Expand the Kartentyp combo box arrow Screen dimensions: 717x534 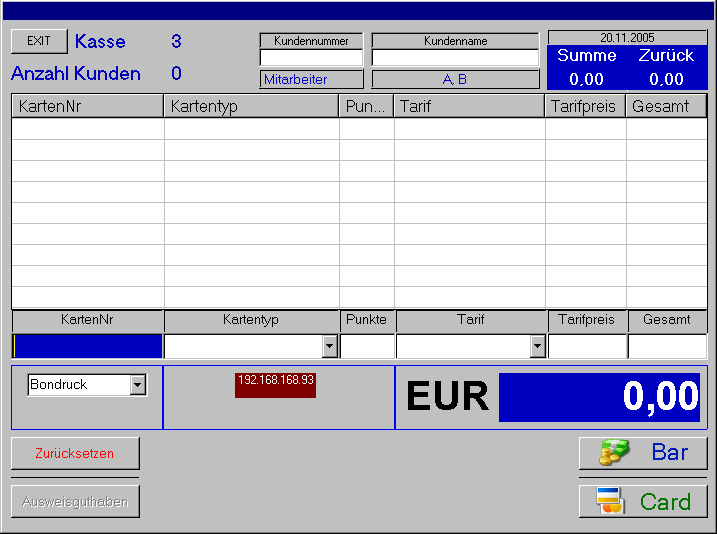coord(330,346)
